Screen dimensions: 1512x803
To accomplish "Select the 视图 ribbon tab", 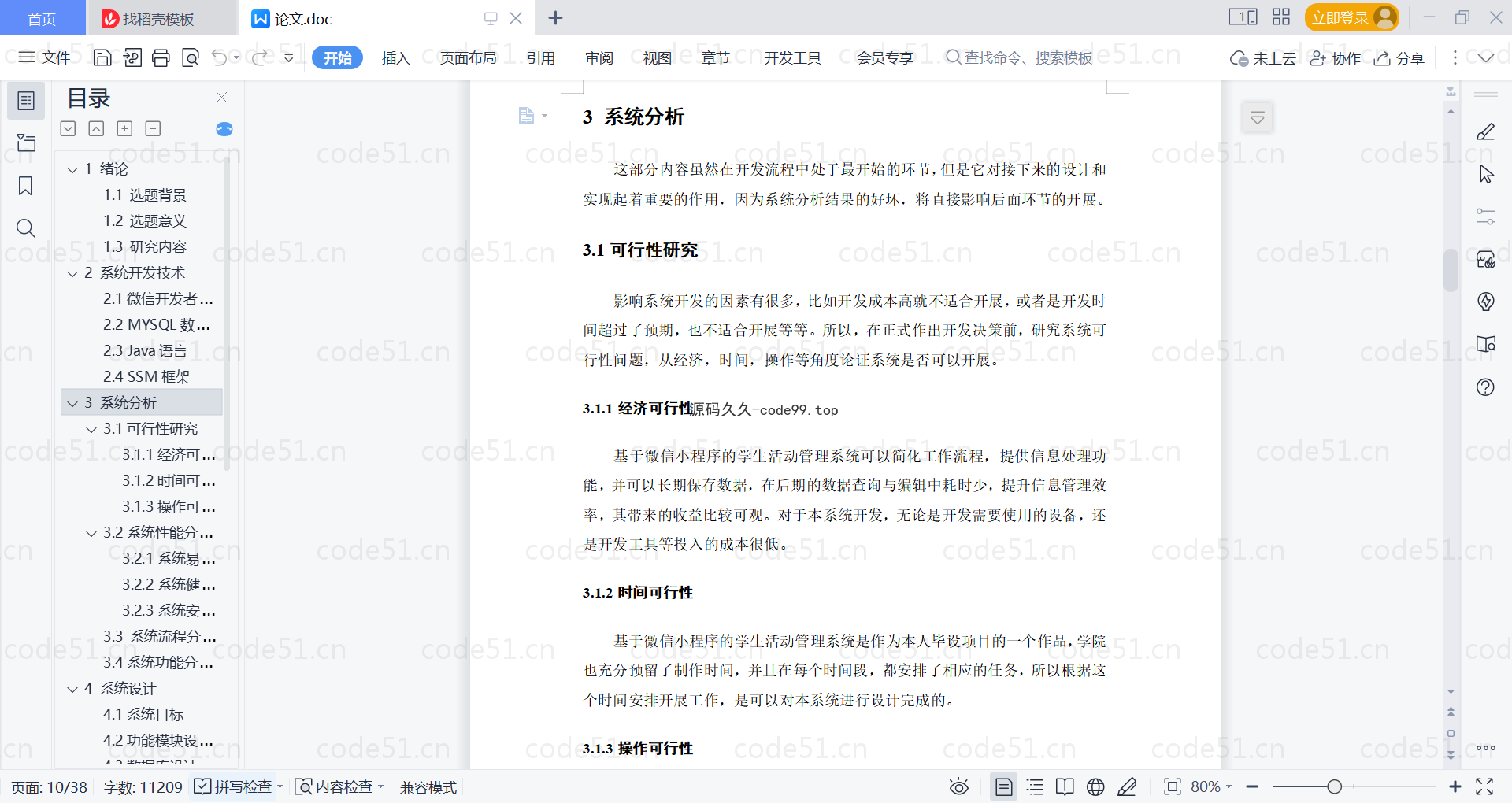I will 657,57.
